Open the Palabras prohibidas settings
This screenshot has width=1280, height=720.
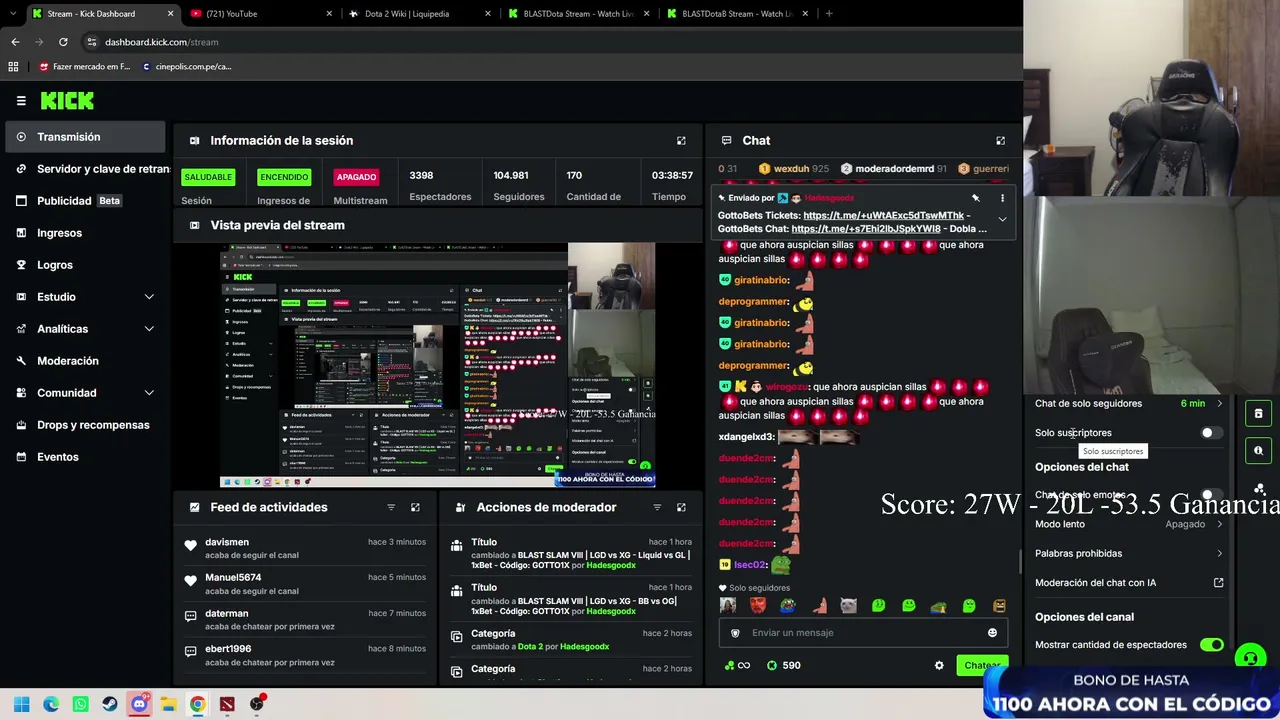pos(1128,553)
